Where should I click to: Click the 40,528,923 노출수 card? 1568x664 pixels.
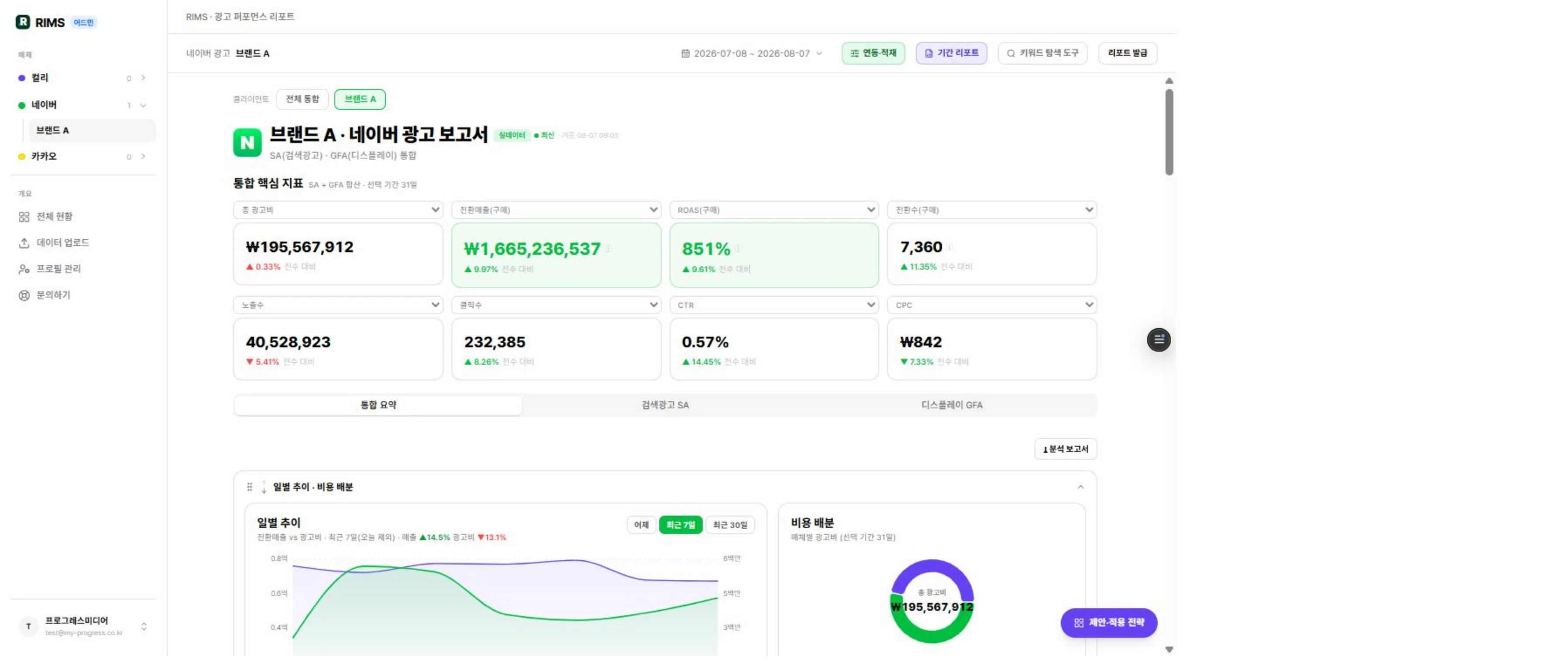point(338,349)
